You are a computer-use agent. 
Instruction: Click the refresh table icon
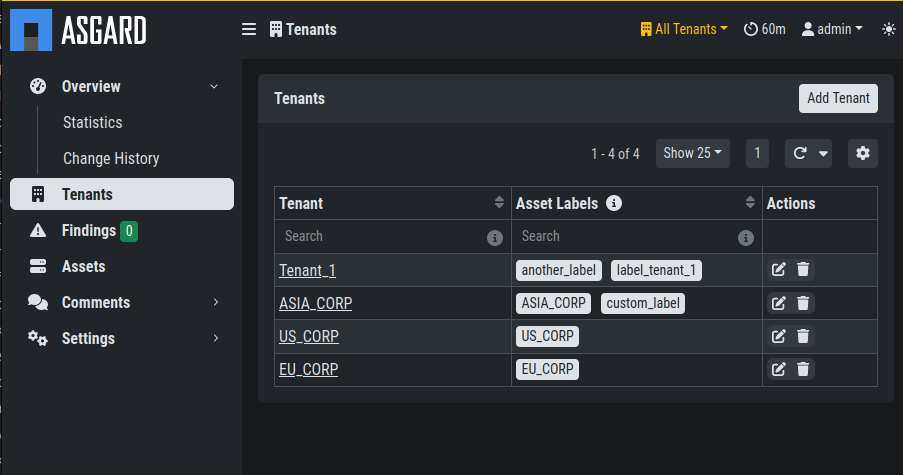coord(800,153)
